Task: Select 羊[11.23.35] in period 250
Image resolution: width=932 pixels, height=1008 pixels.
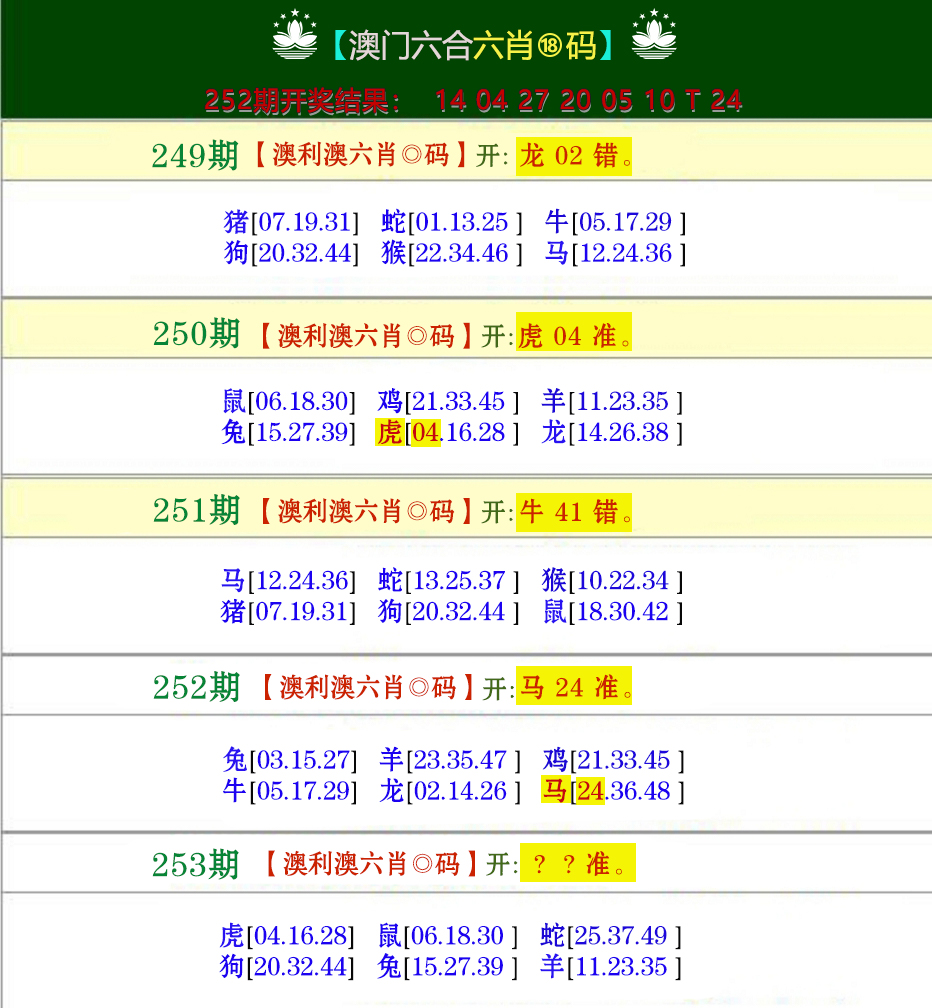Action: [612, 401]
